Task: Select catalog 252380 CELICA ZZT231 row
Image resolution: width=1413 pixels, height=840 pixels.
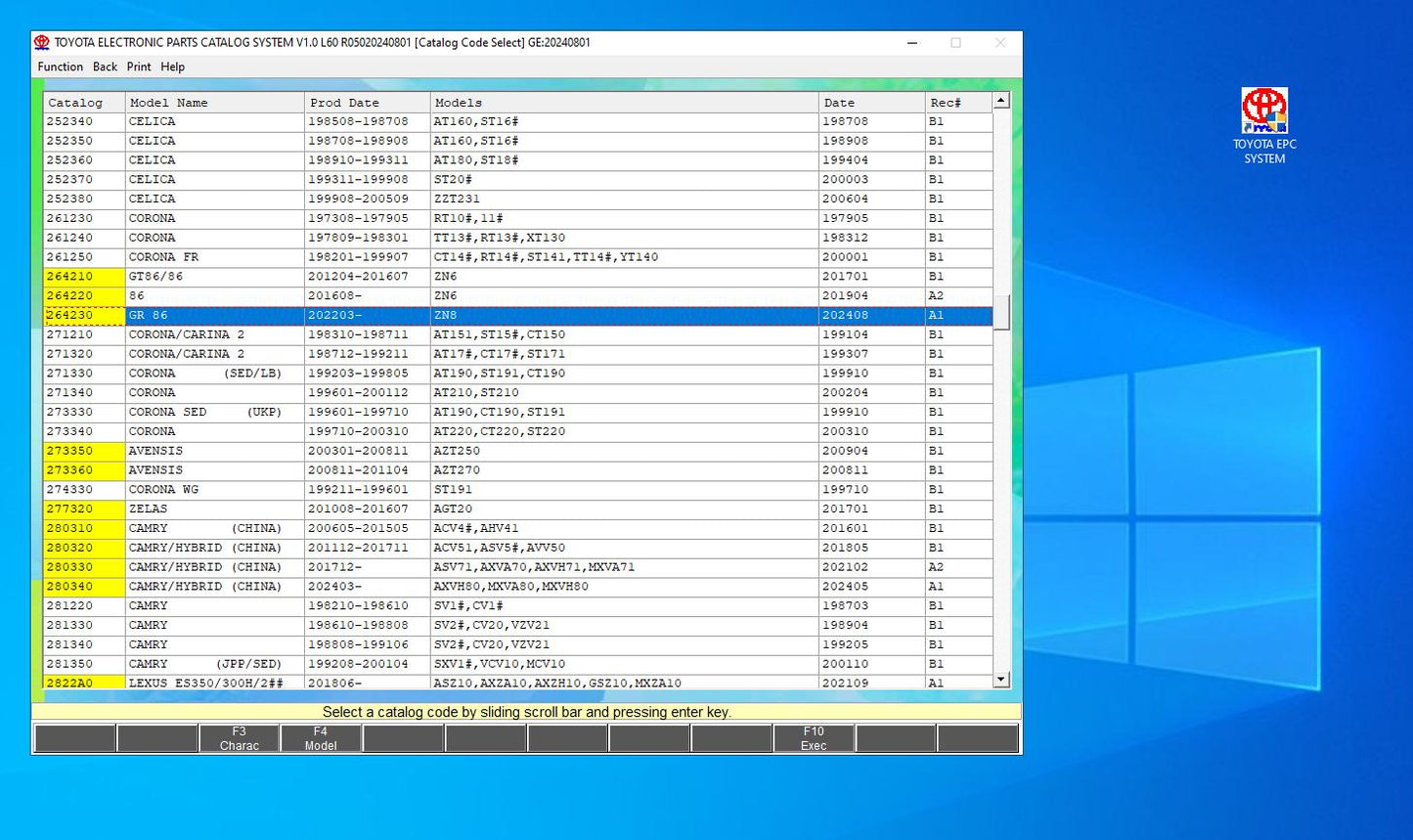Action: [x=518, y=199]
